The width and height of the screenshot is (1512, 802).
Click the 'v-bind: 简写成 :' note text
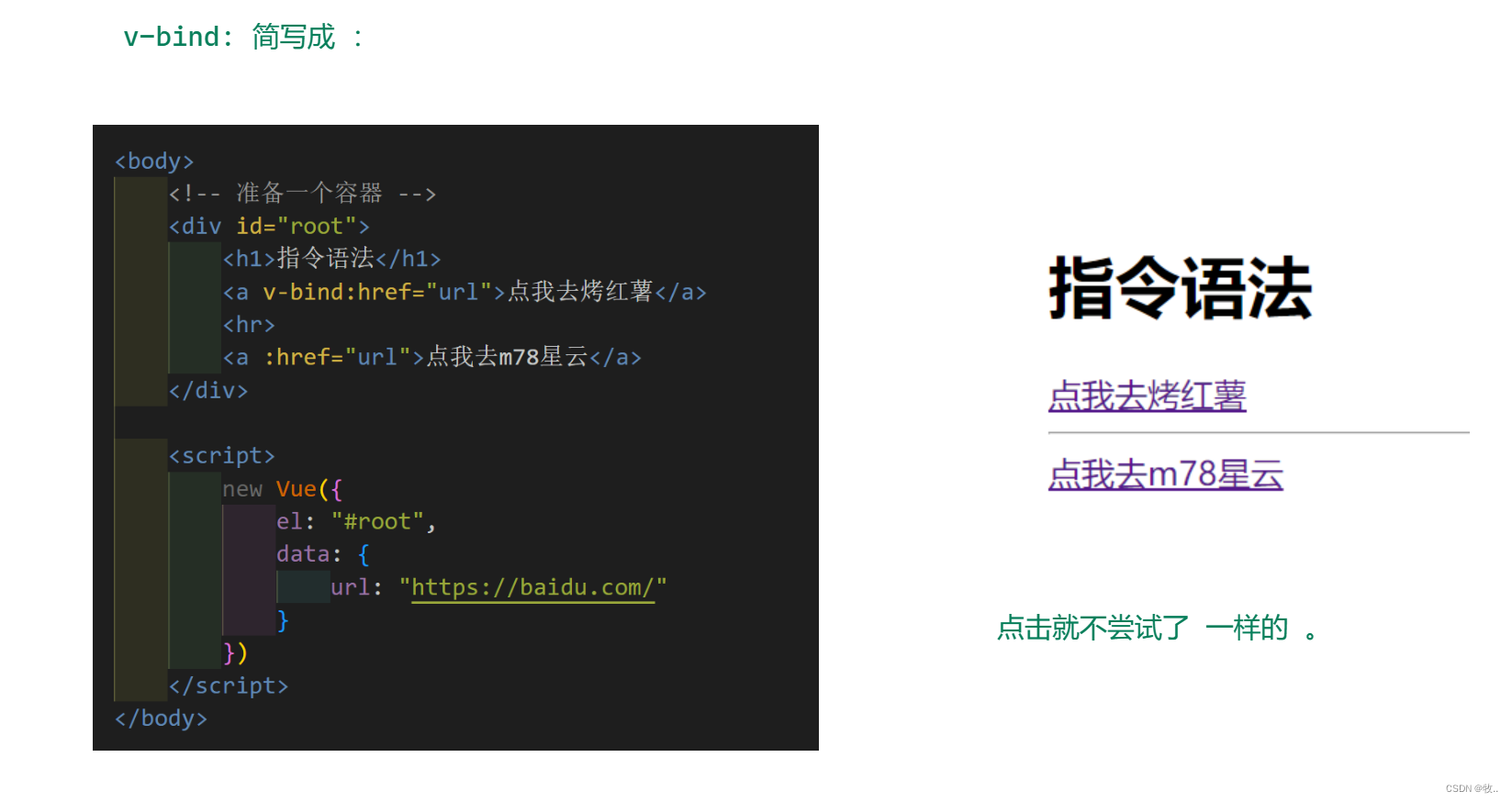tap(244, 38)
